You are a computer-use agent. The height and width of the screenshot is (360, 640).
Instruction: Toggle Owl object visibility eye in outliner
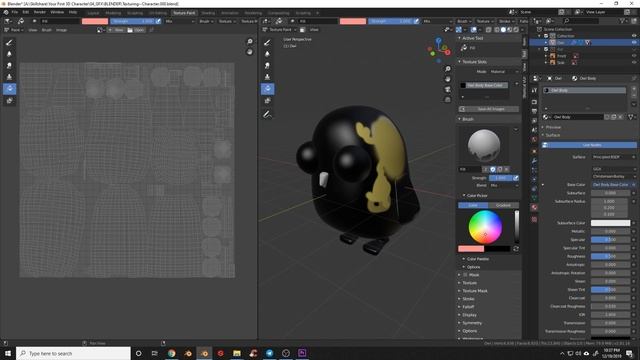tap(634, 42)
